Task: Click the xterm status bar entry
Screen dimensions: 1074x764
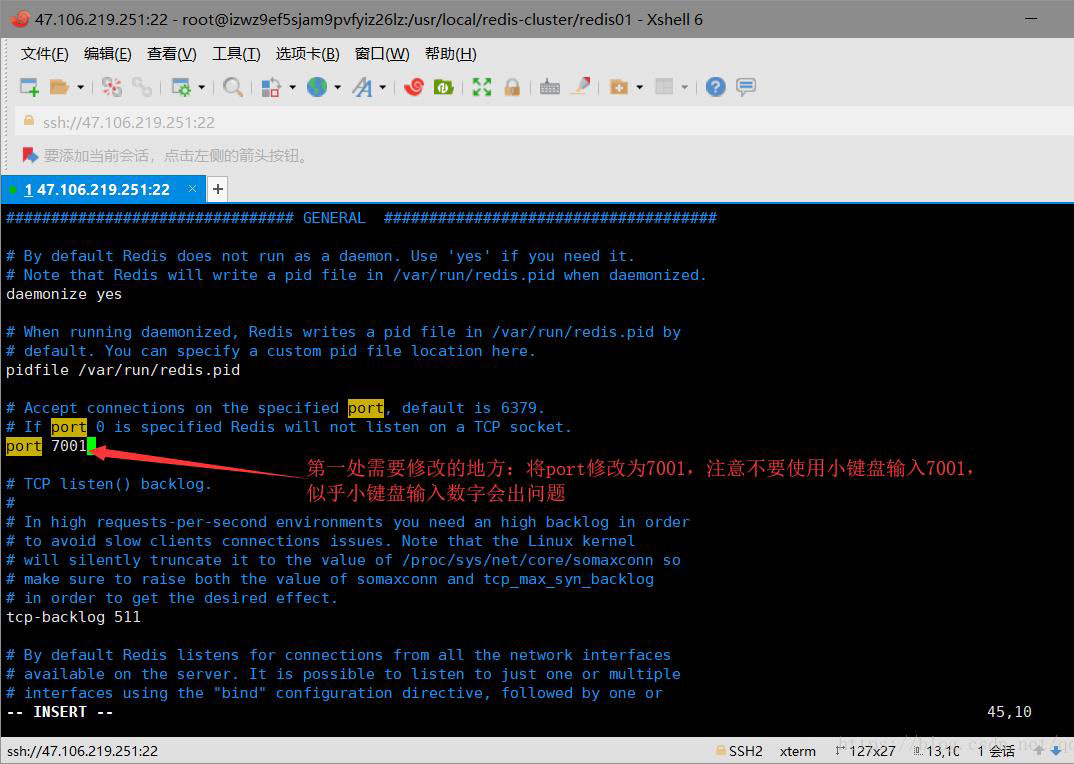Action: tap(798, 751)
